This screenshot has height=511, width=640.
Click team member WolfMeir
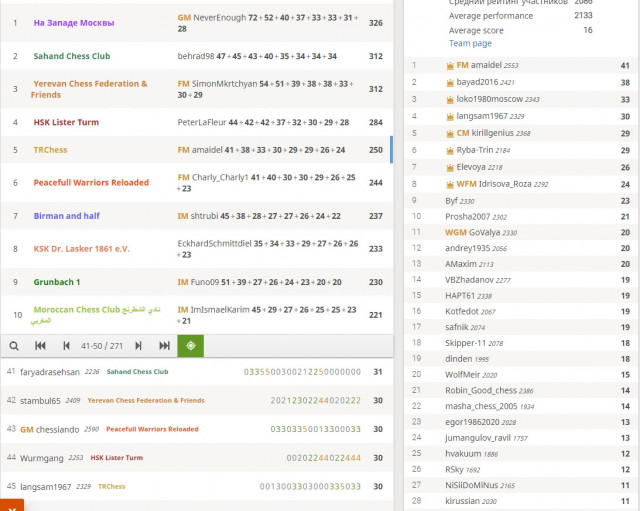pyautogui.click(x=462, y=375)
